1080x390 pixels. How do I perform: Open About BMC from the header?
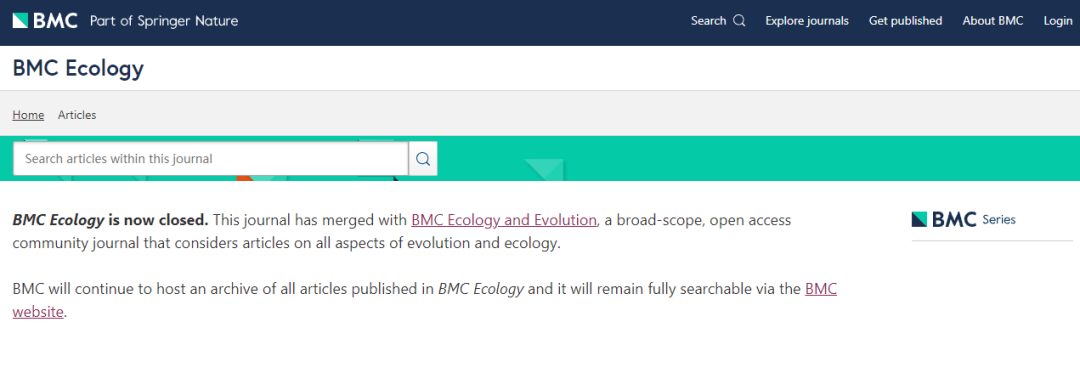pyautogui.click(x=993, y=21)
